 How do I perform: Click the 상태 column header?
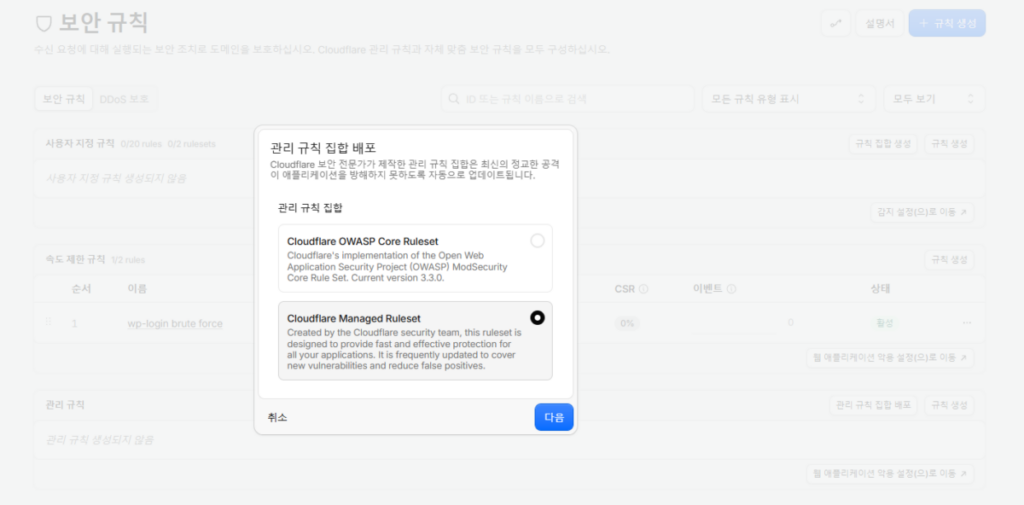880,289
